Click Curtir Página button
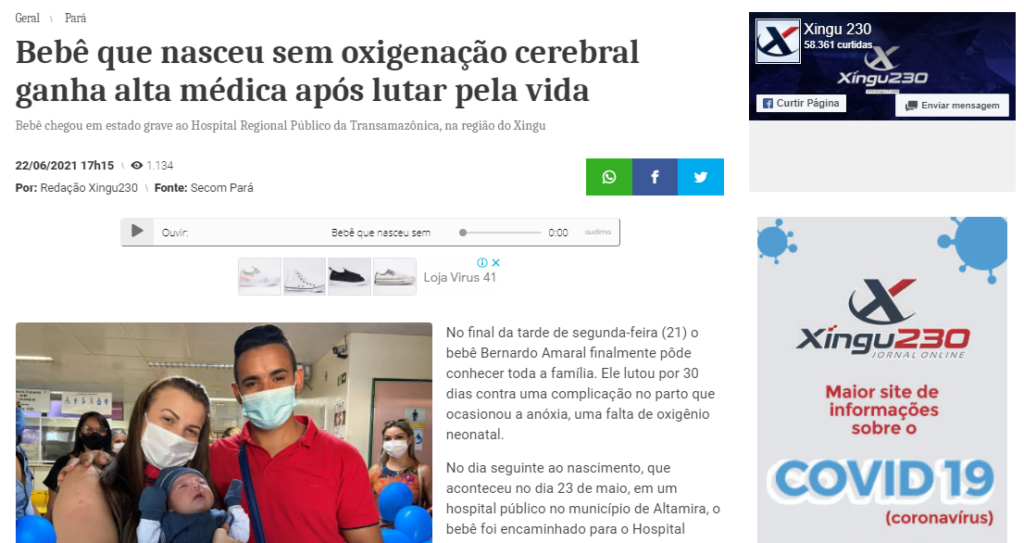 pos(801,103)
